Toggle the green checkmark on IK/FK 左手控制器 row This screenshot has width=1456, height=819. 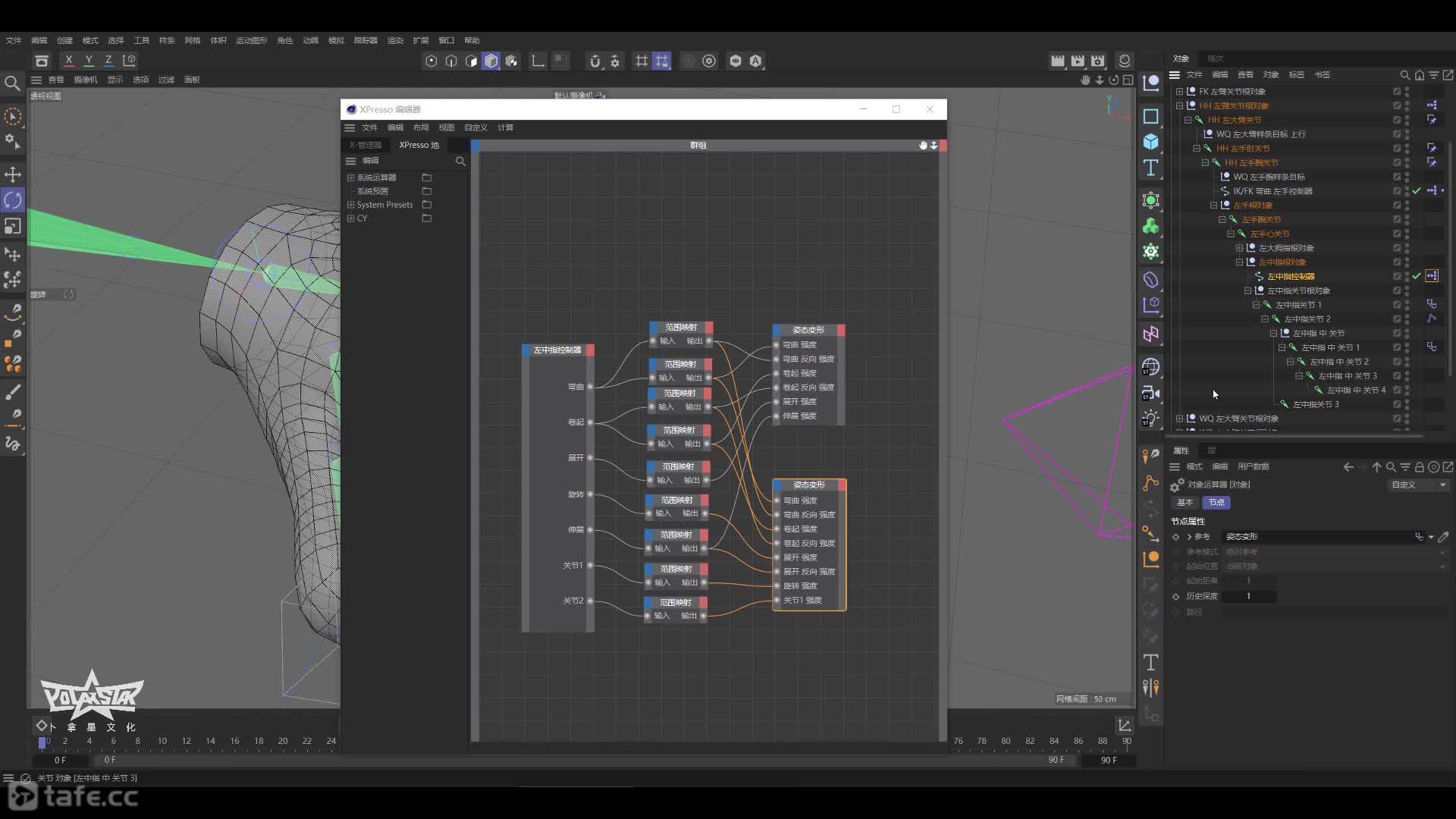1416,191
